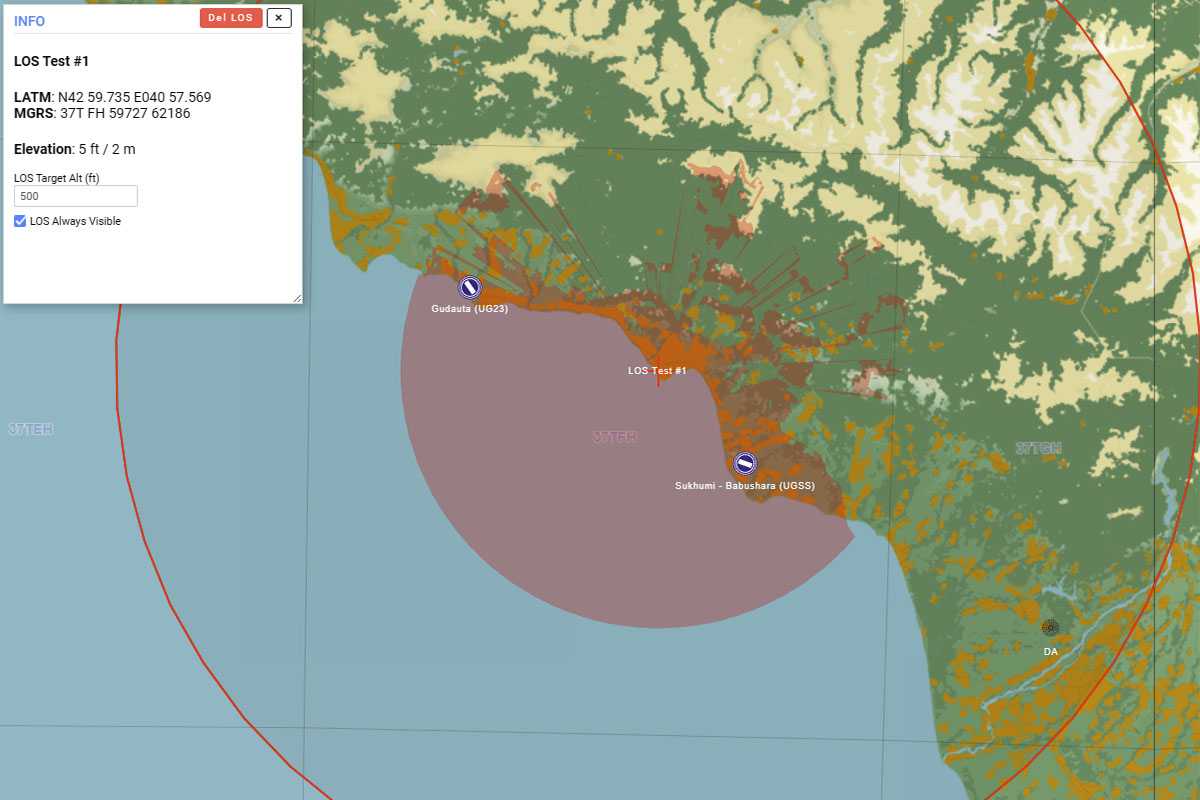
Task: Click the Gudauta (UG23) map label
Action: click(x=470, y=309)
